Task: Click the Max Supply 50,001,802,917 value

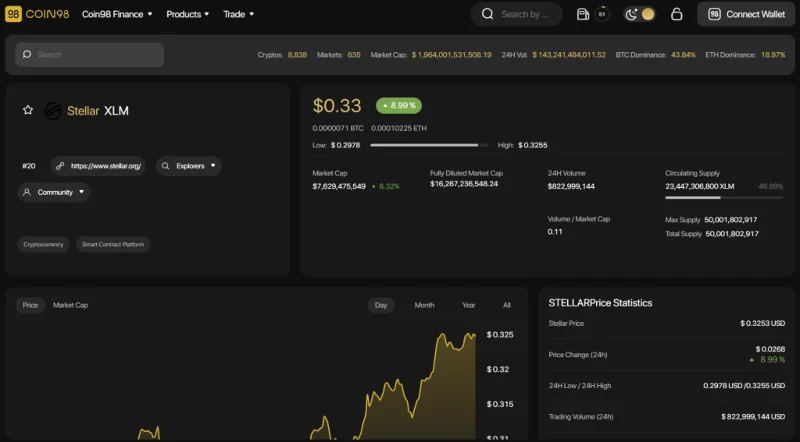Action: [731, 219]
